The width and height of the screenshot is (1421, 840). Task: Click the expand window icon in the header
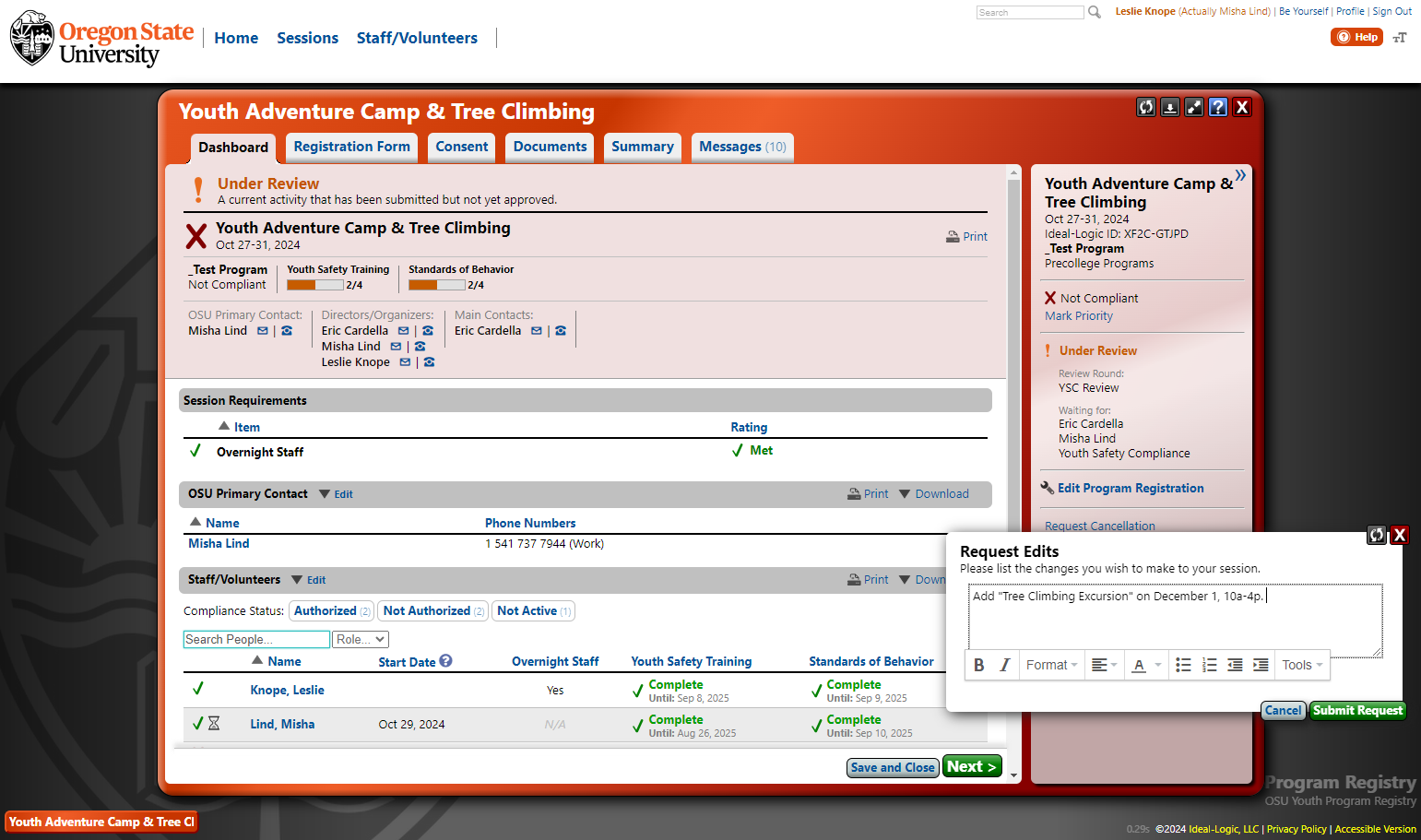(1194, 107)
